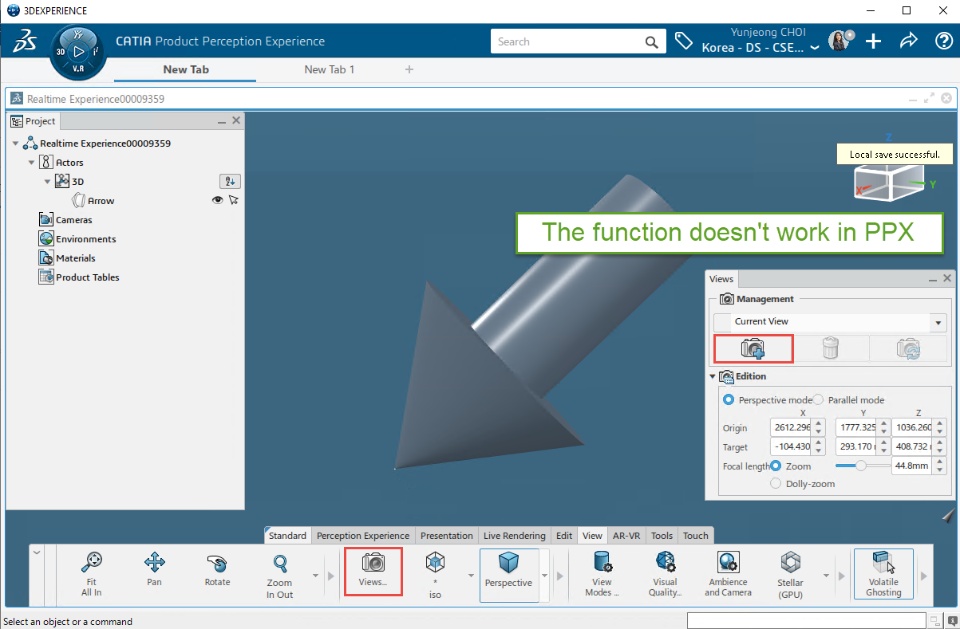Screen dimensions: 960x629
Task: Open the 3D compass play button
Action: pos(78,52)
